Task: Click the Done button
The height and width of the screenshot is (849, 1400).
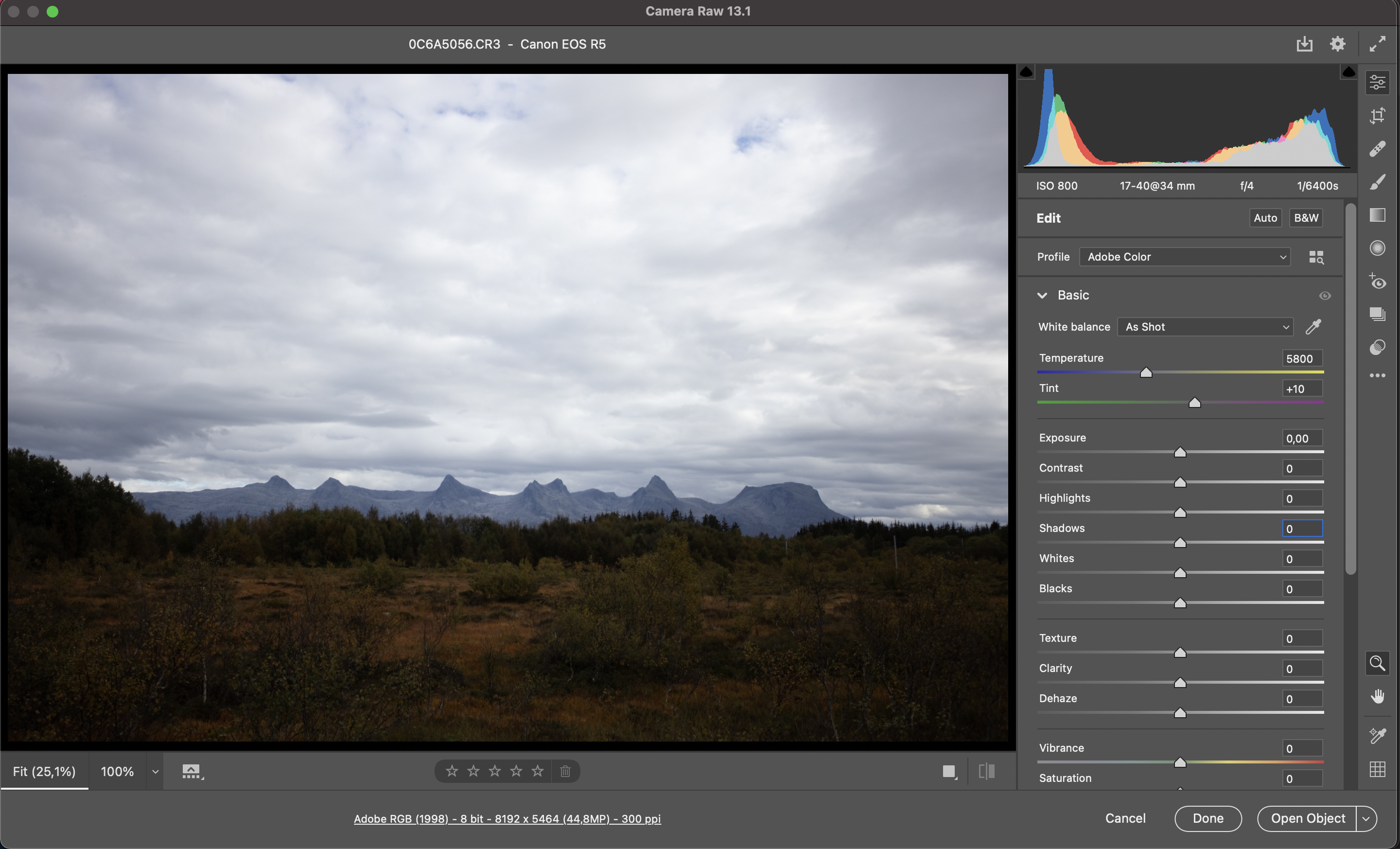Action: pos(1208,818)
